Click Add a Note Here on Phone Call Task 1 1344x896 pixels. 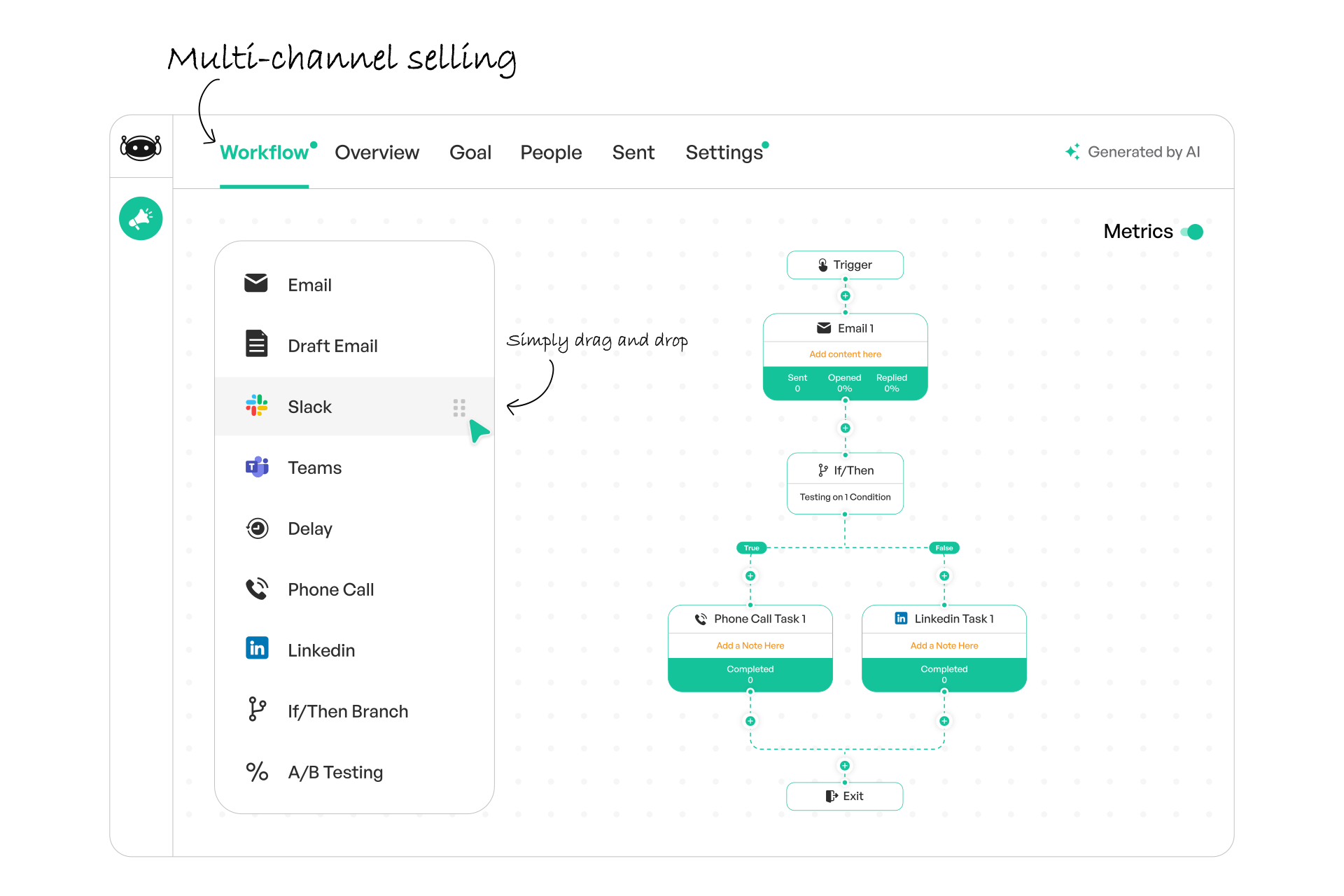point(750,645)
